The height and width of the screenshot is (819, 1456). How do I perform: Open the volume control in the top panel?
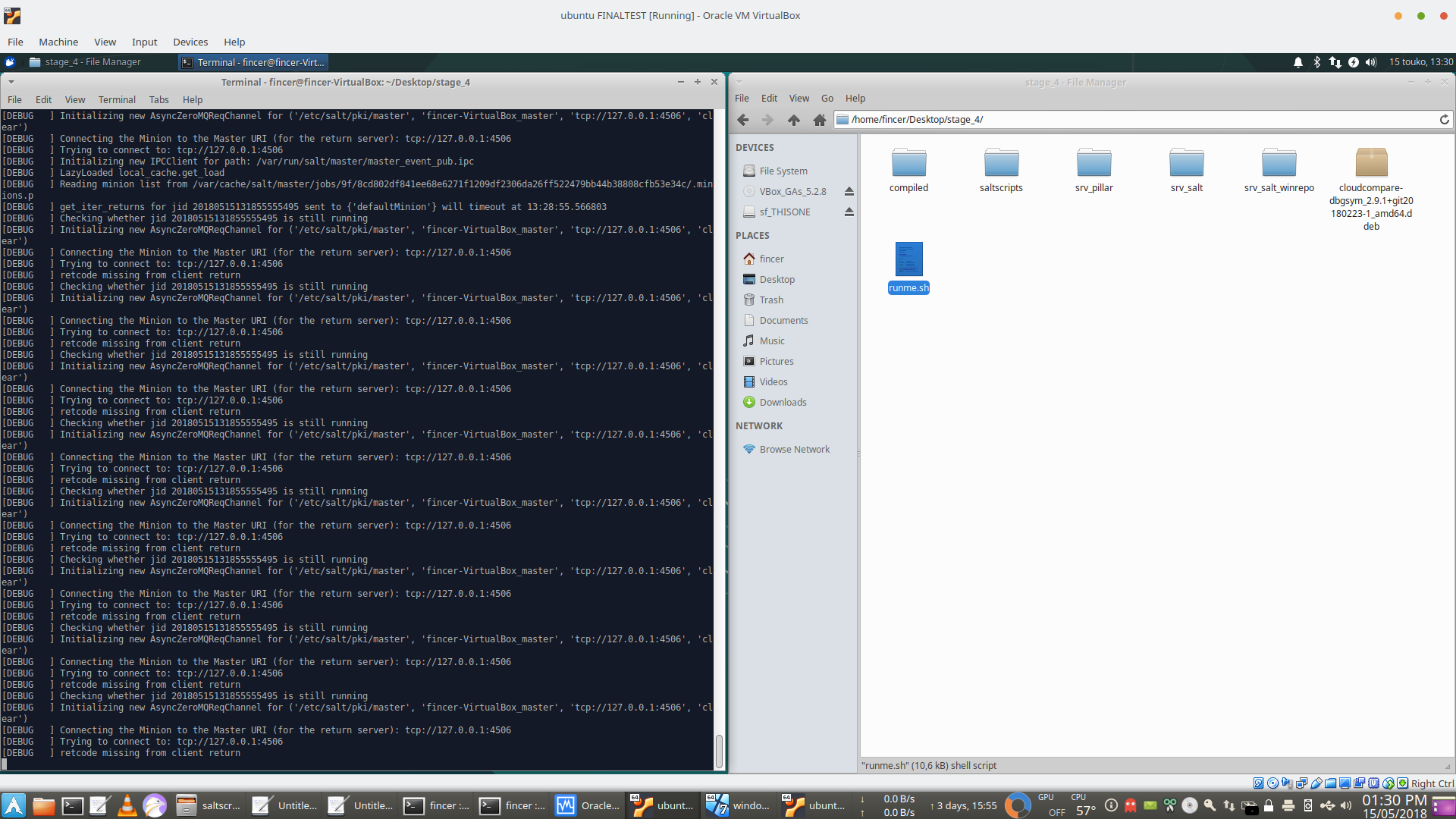coord(1371,62)
